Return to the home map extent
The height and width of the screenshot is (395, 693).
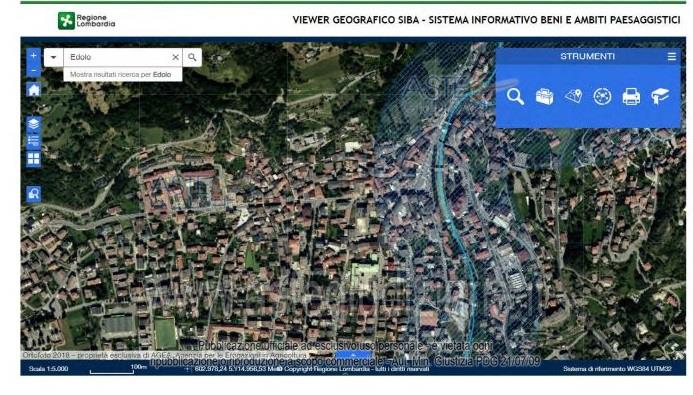tap(34, 90)
